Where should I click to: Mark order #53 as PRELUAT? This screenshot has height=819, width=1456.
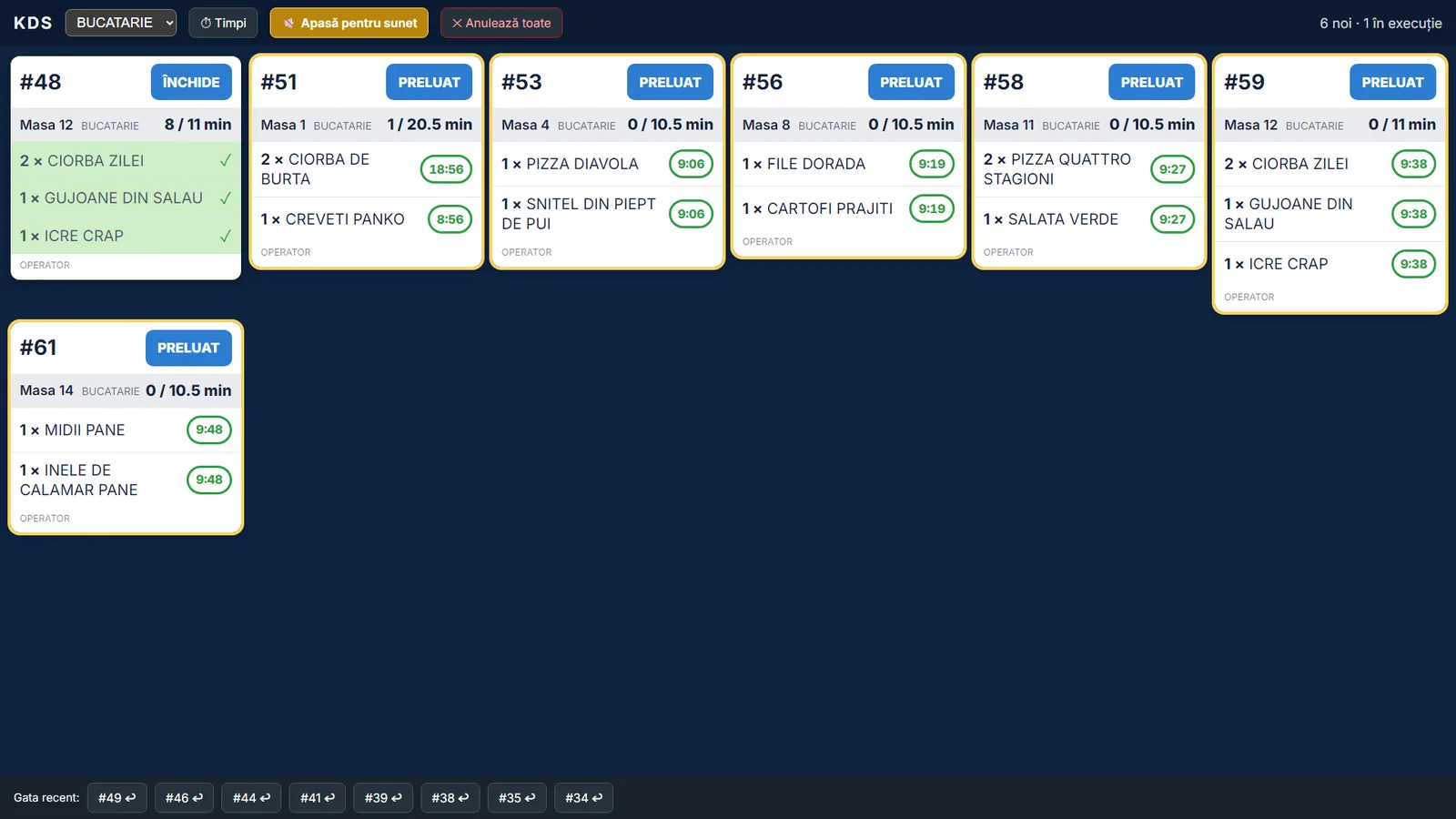click(x=670, y=82)
